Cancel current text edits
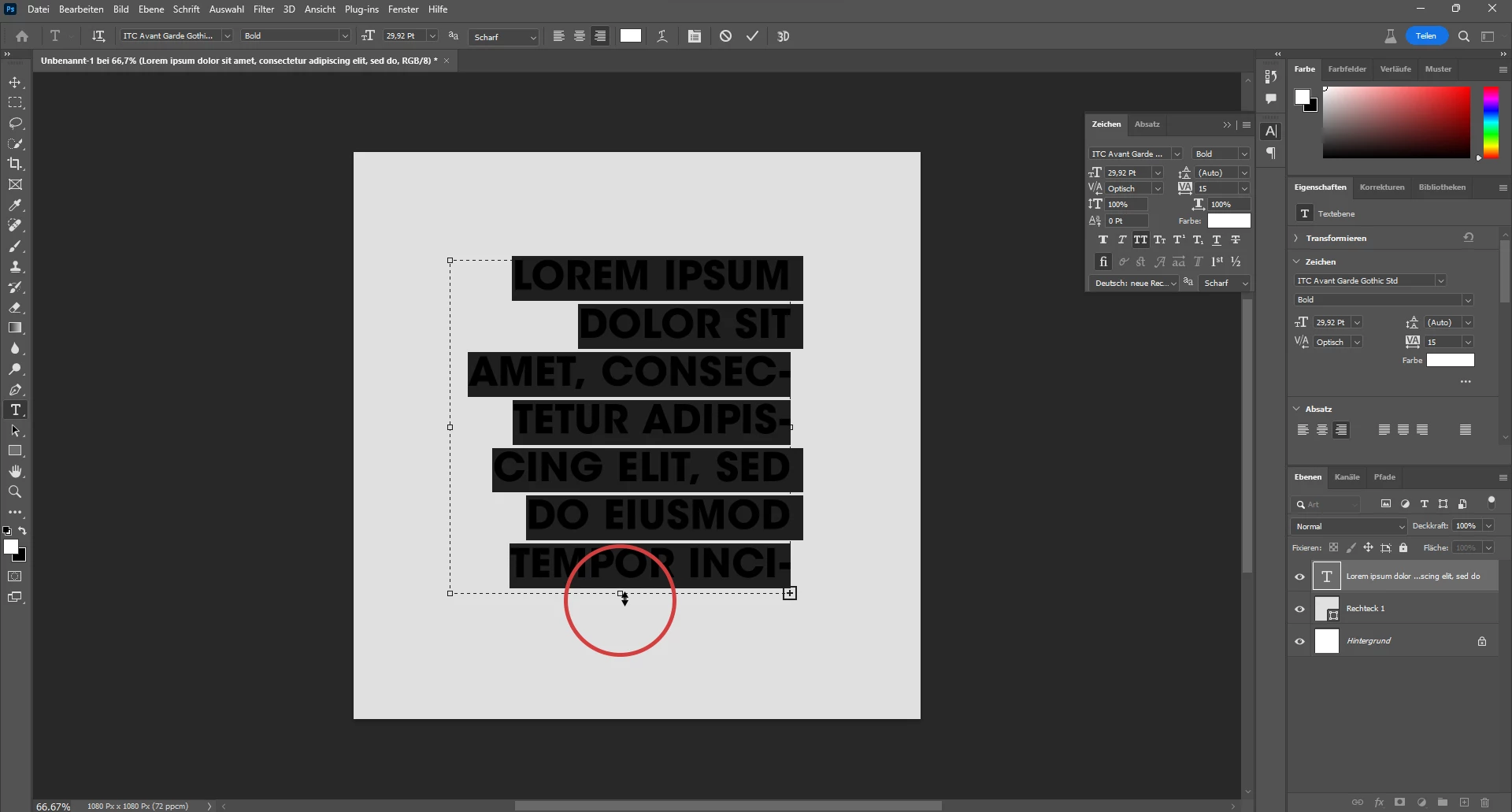Viewport: 1512px width, 812px height. (726, 36)
